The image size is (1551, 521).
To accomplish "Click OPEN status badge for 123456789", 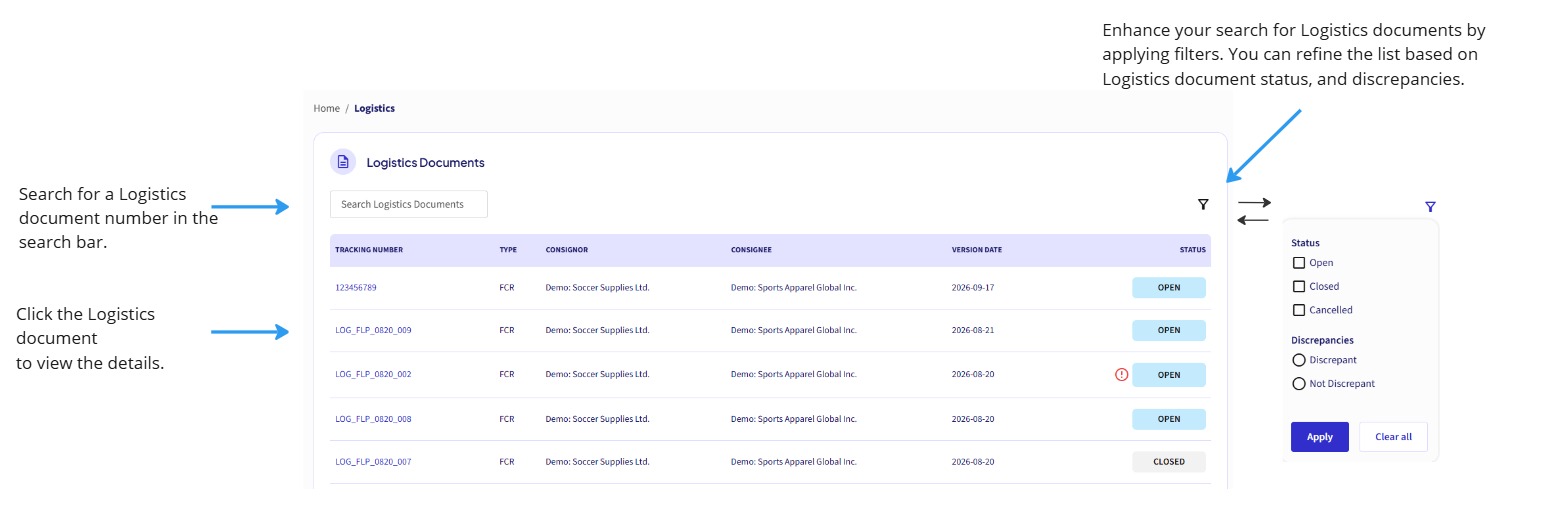I will pos(1169,288).
